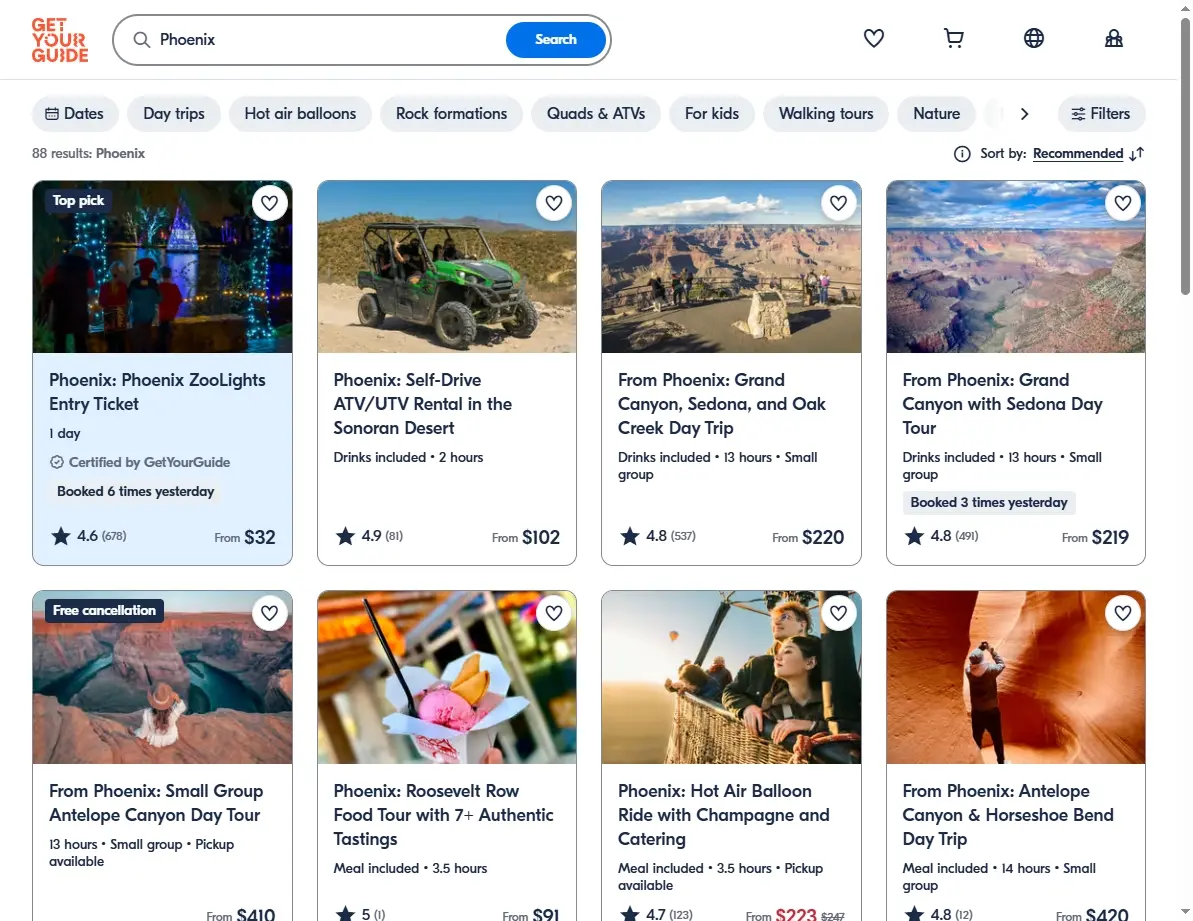Viewport: 1193px width, 921px height.
Task: Open the Filters panel
Action: [x=1101, y=113]
